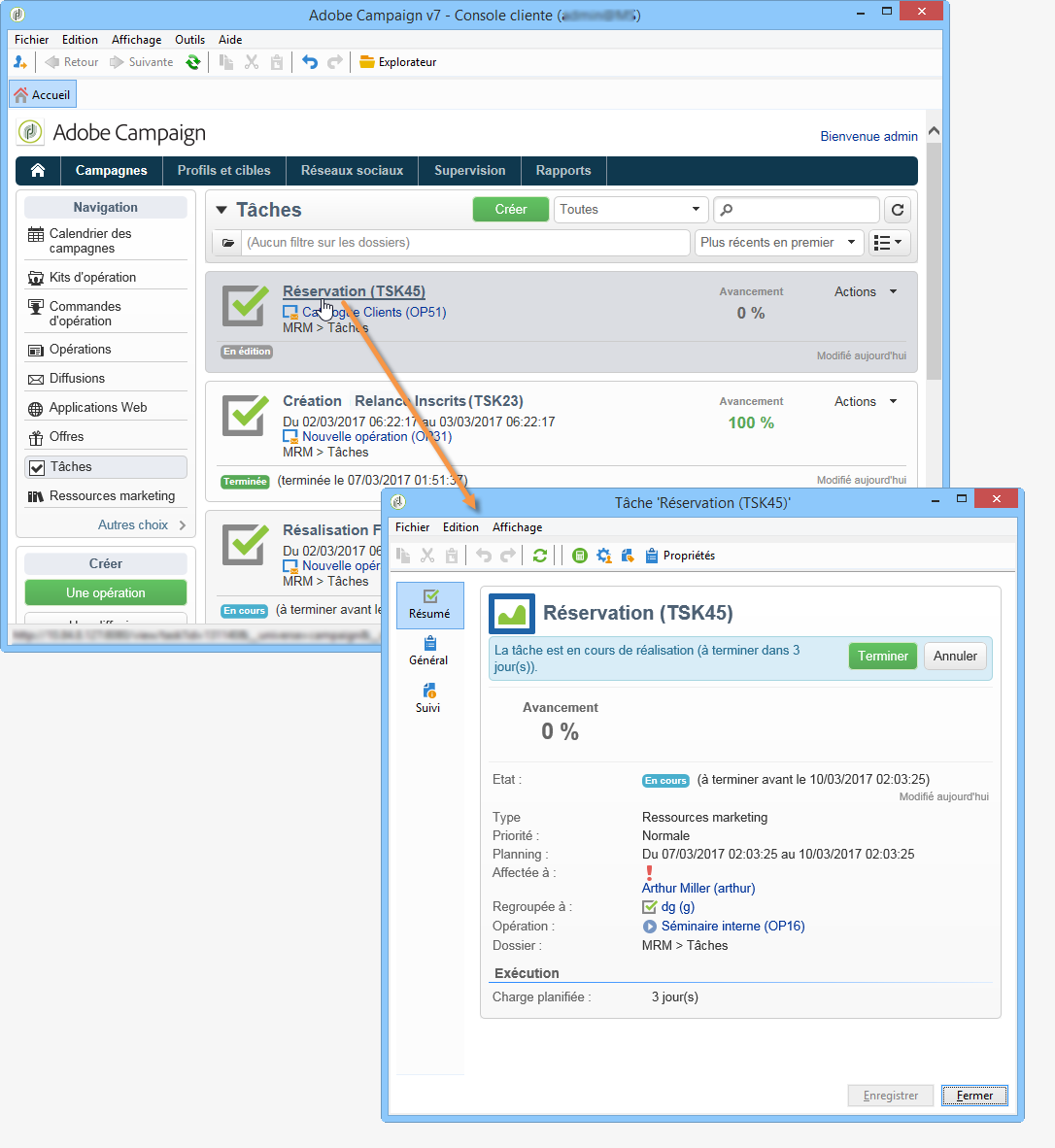Open Opérations in navigation
1055x1148 pixels.
pos(106,350)
